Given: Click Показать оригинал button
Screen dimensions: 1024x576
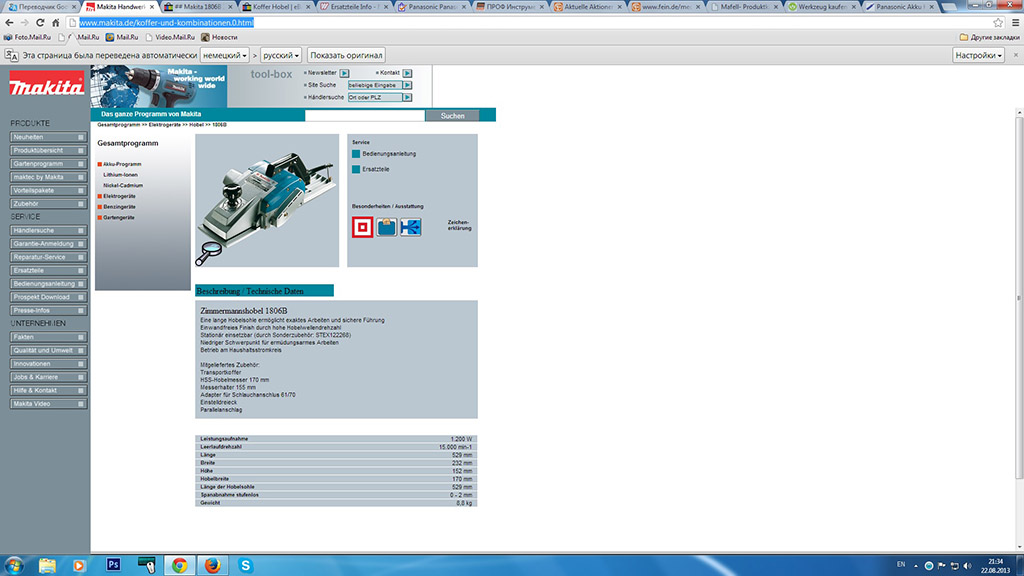Looking at the screenshot, I should [x=346, y=56].
